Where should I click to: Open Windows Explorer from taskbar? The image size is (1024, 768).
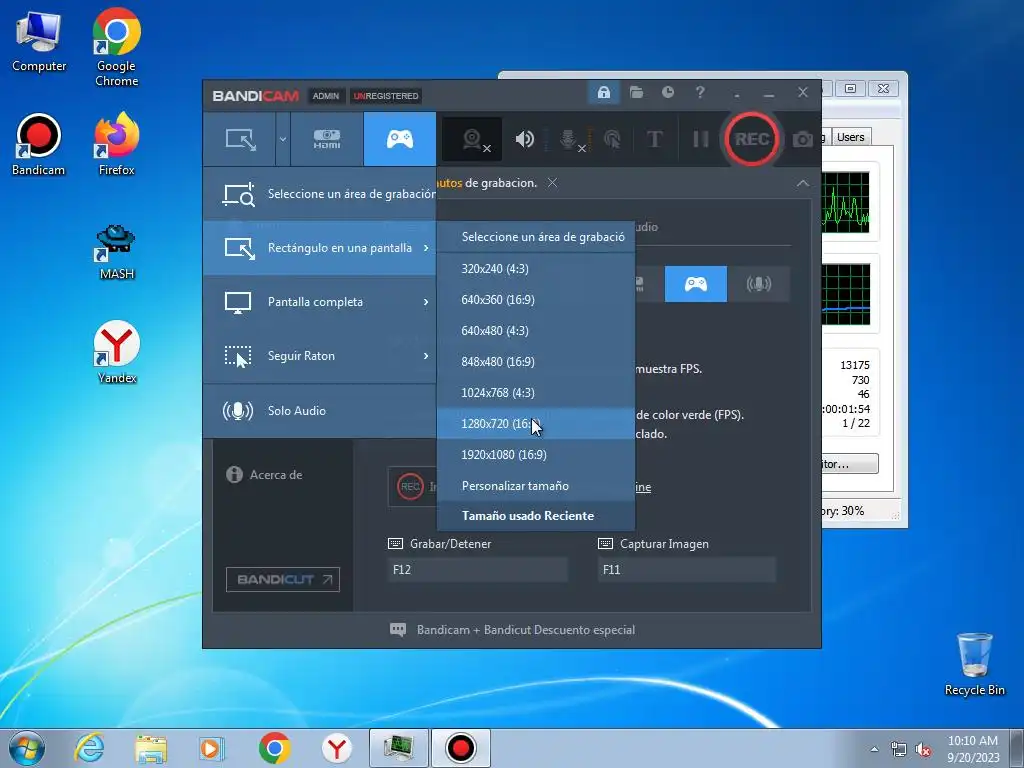(151, 748)
